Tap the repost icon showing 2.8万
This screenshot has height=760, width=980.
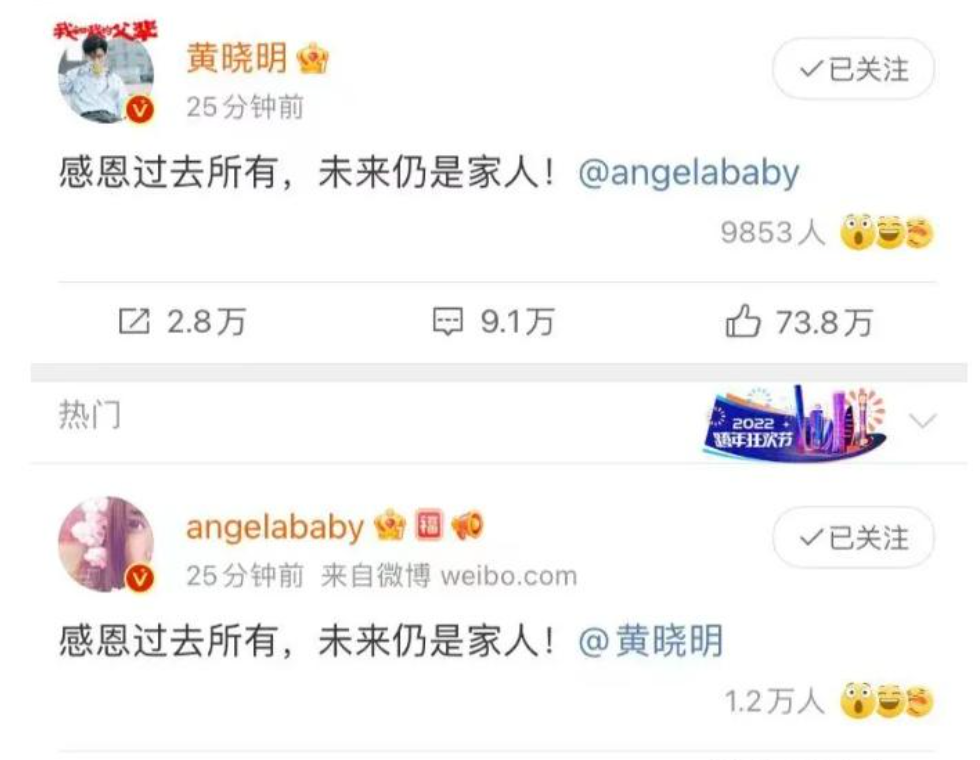(134, 322)
